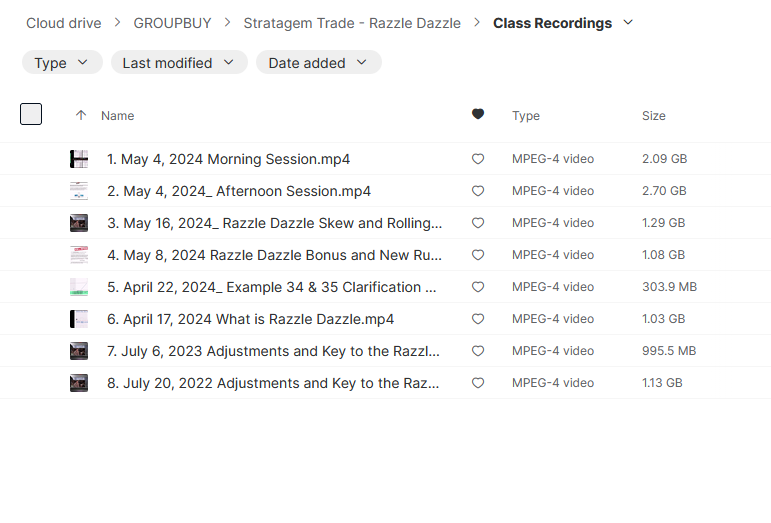771x523 pixels.
Task: Sort files by Name column
Action: pyautogui.click(x=117, y=116)
